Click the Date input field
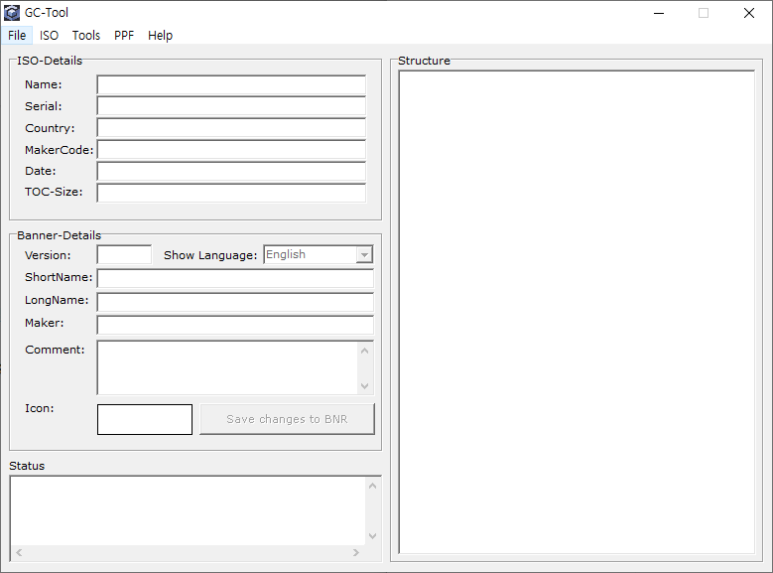Screen dimensions: 773x573 [x=231, y=171]
